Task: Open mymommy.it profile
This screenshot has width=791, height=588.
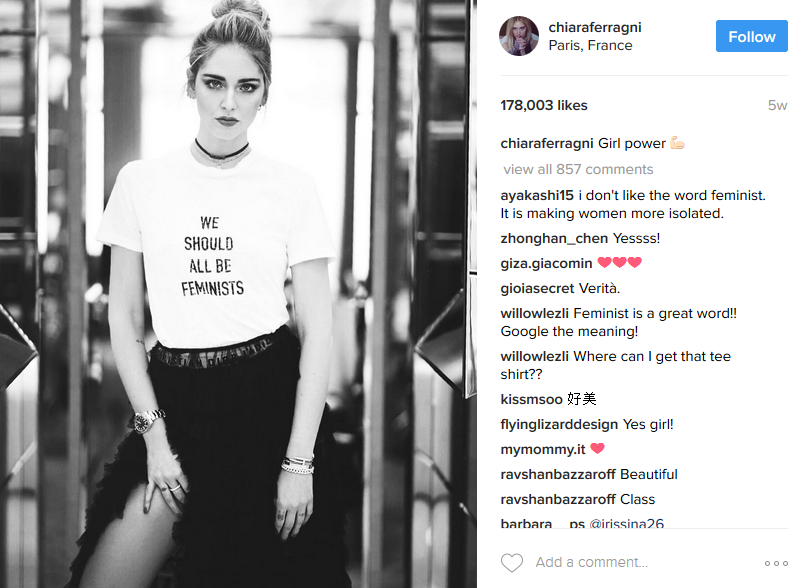Action: 542,449
